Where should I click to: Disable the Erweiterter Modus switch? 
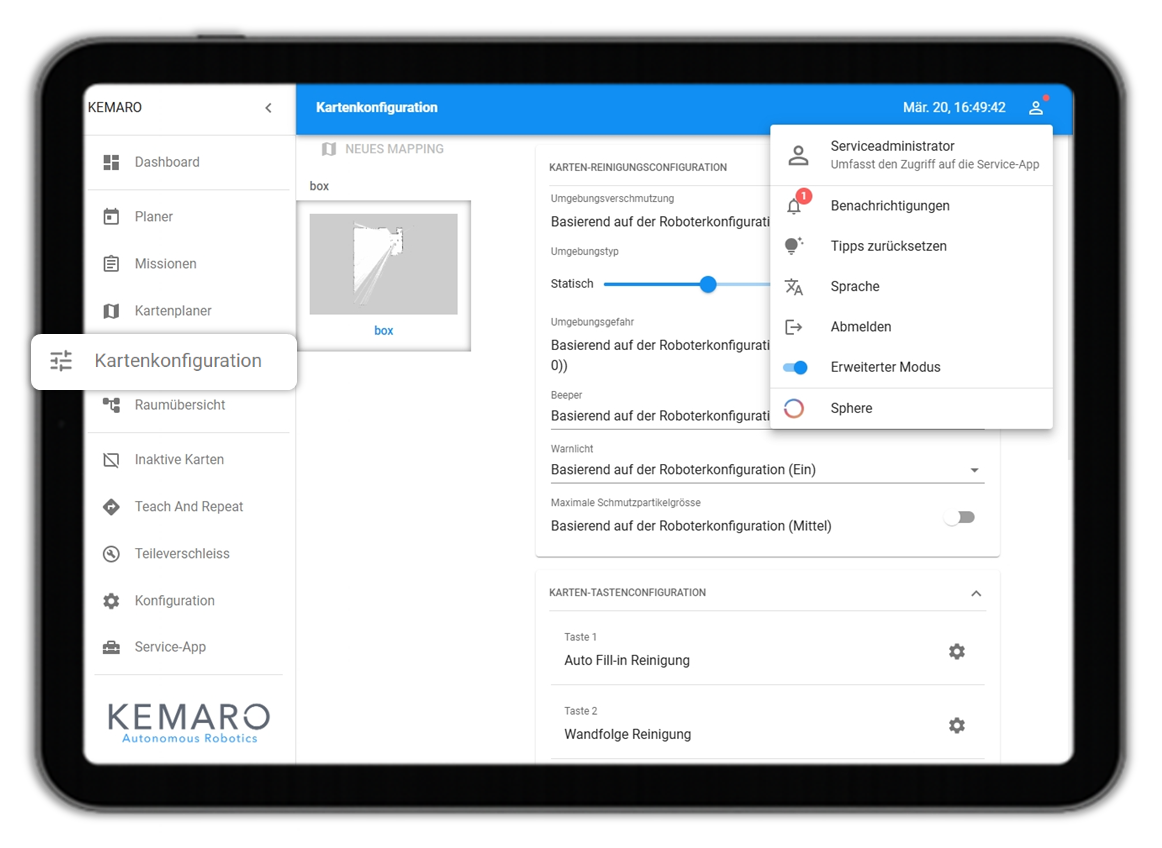tap(795, 367)
